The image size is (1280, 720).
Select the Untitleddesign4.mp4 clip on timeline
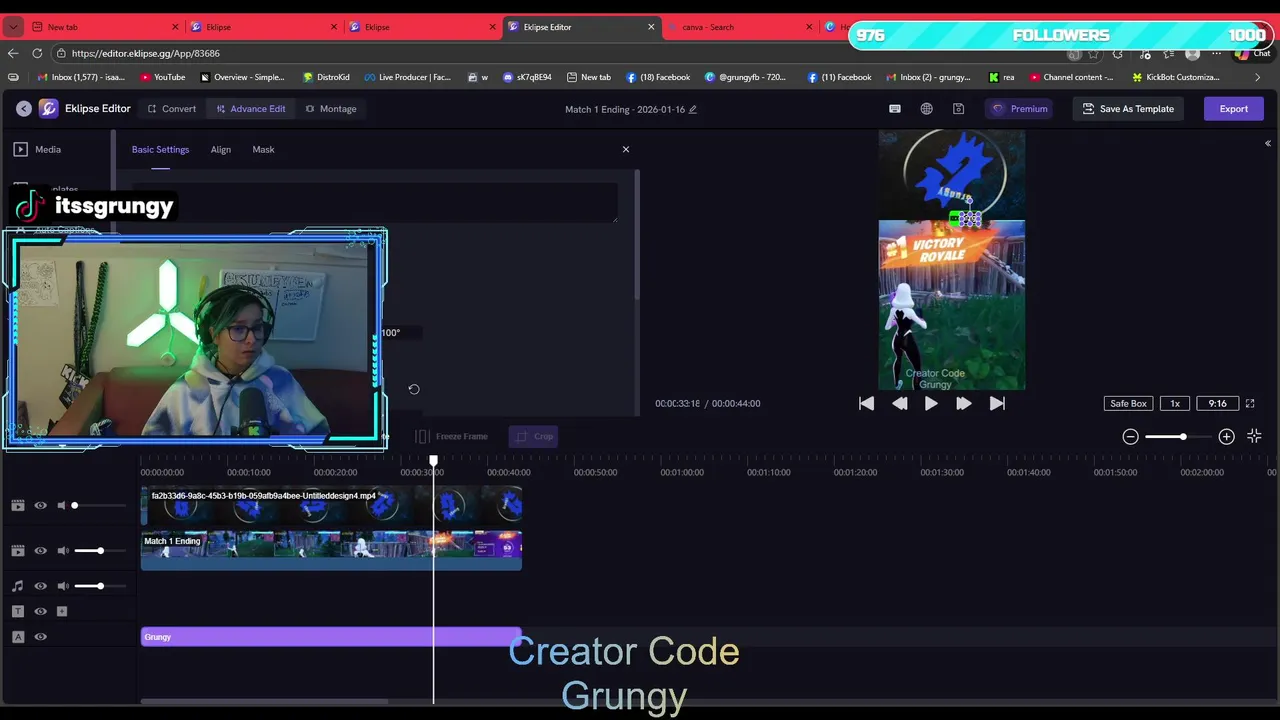tap(331, 505)
